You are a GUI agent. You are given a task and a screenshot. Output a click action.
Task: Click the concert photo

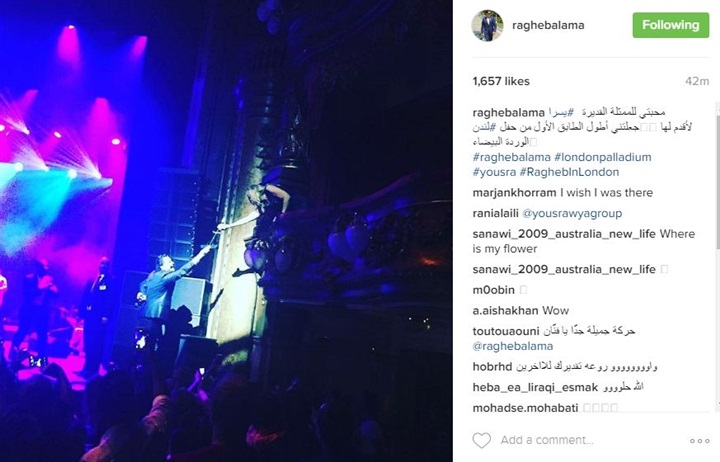(226, 231)
